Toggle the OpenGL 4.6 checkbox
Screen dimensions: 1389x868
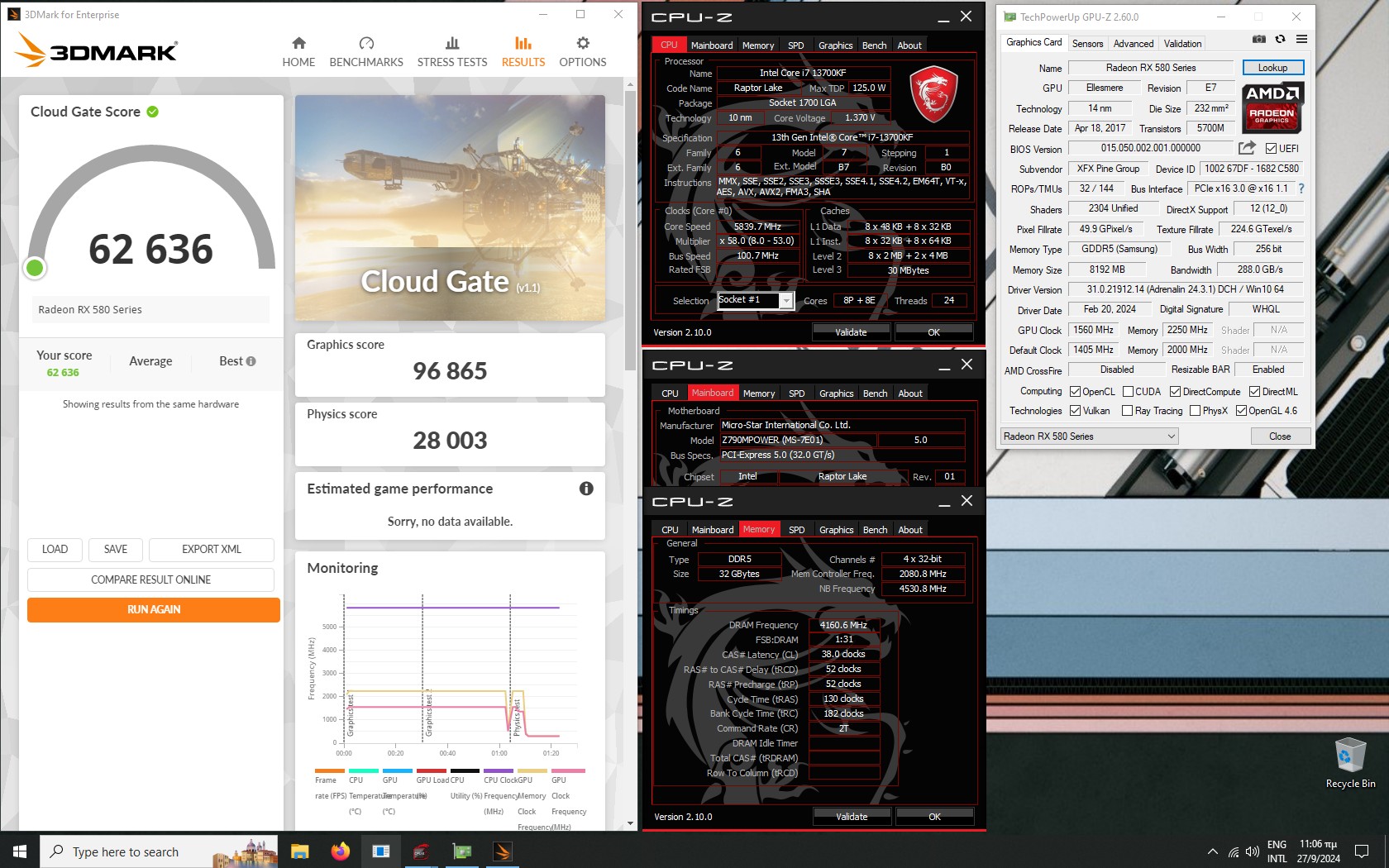pos(1241,411)
